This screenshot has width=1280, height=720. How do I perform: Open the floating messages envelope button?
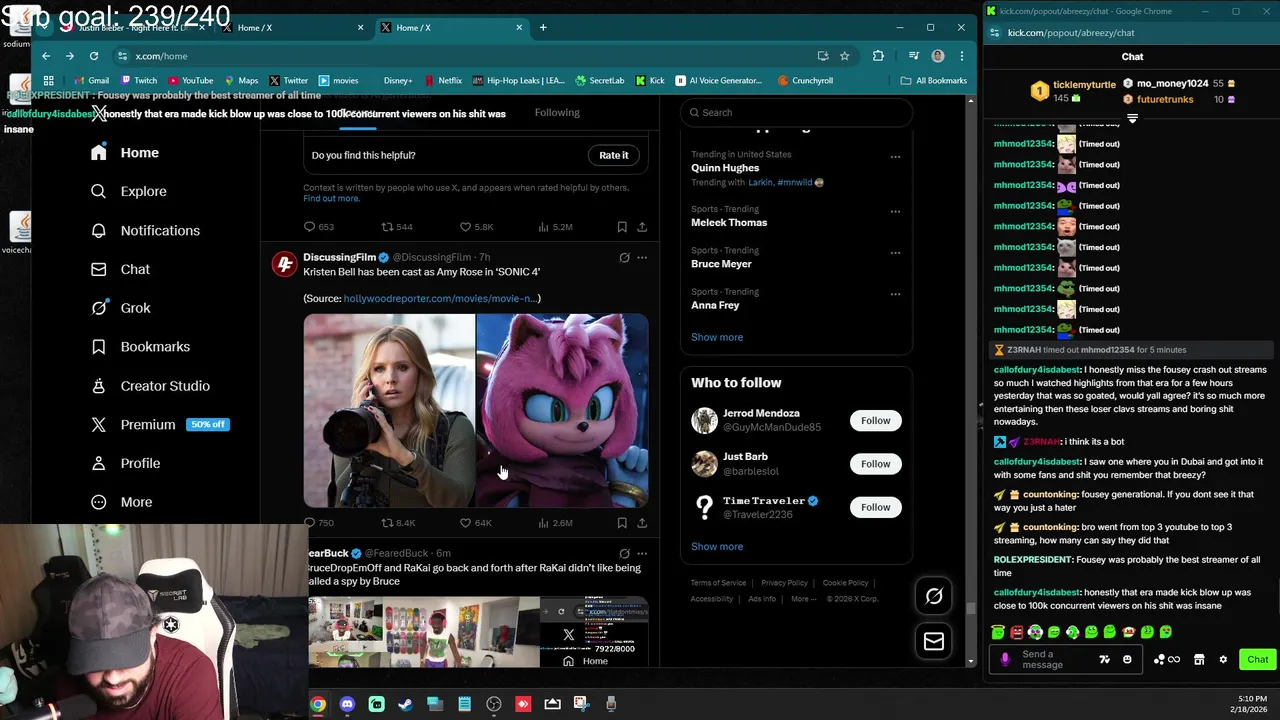click(934, 641)
